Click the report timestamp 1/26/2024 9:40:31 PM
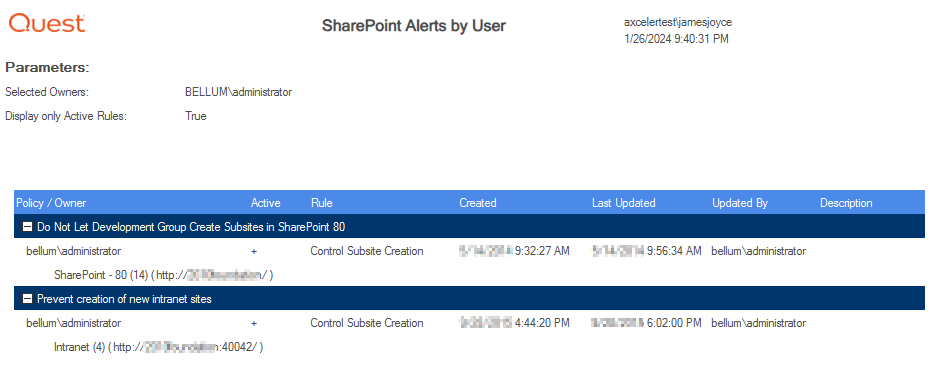This screenshot has width=950, height=378. [676, 39]
